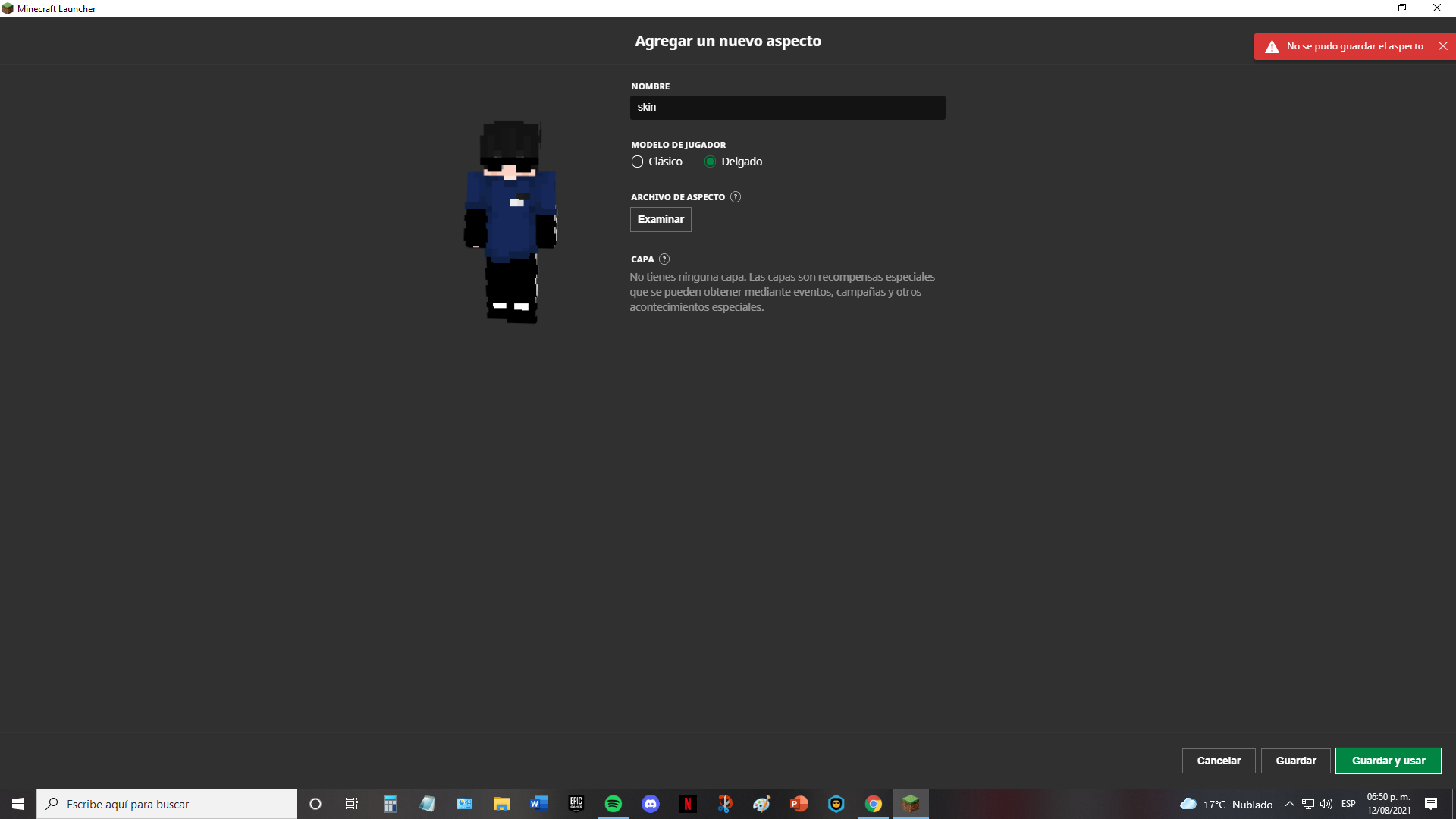Open Netflix from the taskbar
The height and width of the screenshot is (819, 1456).
[687, 804]
